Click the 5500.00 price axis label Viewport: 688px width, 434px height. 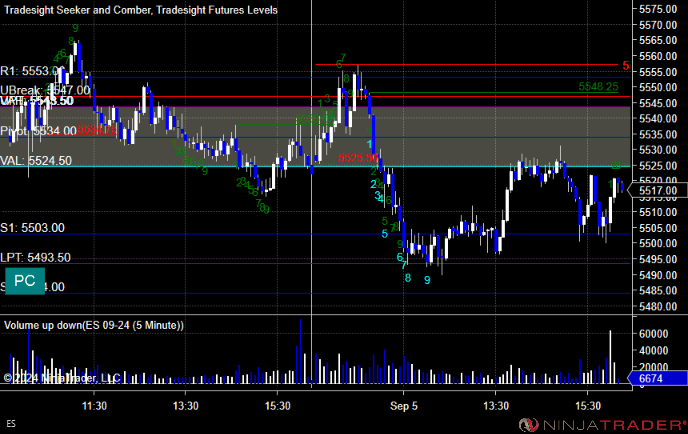[658, 244]
